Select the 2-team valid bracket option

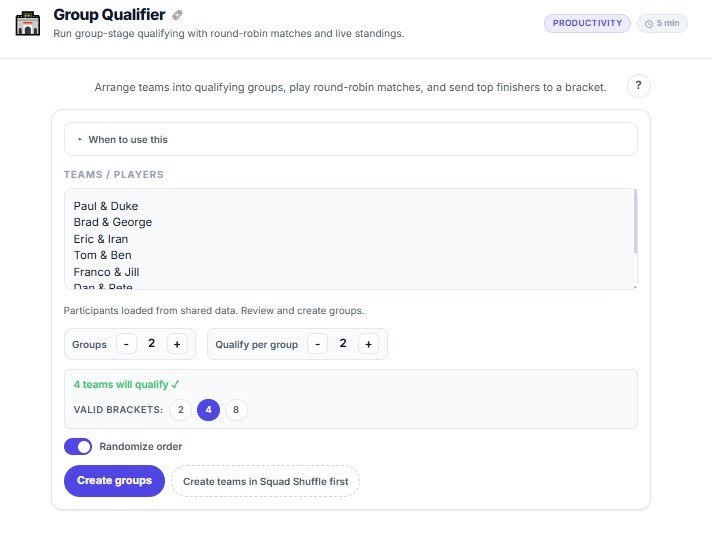180,410
